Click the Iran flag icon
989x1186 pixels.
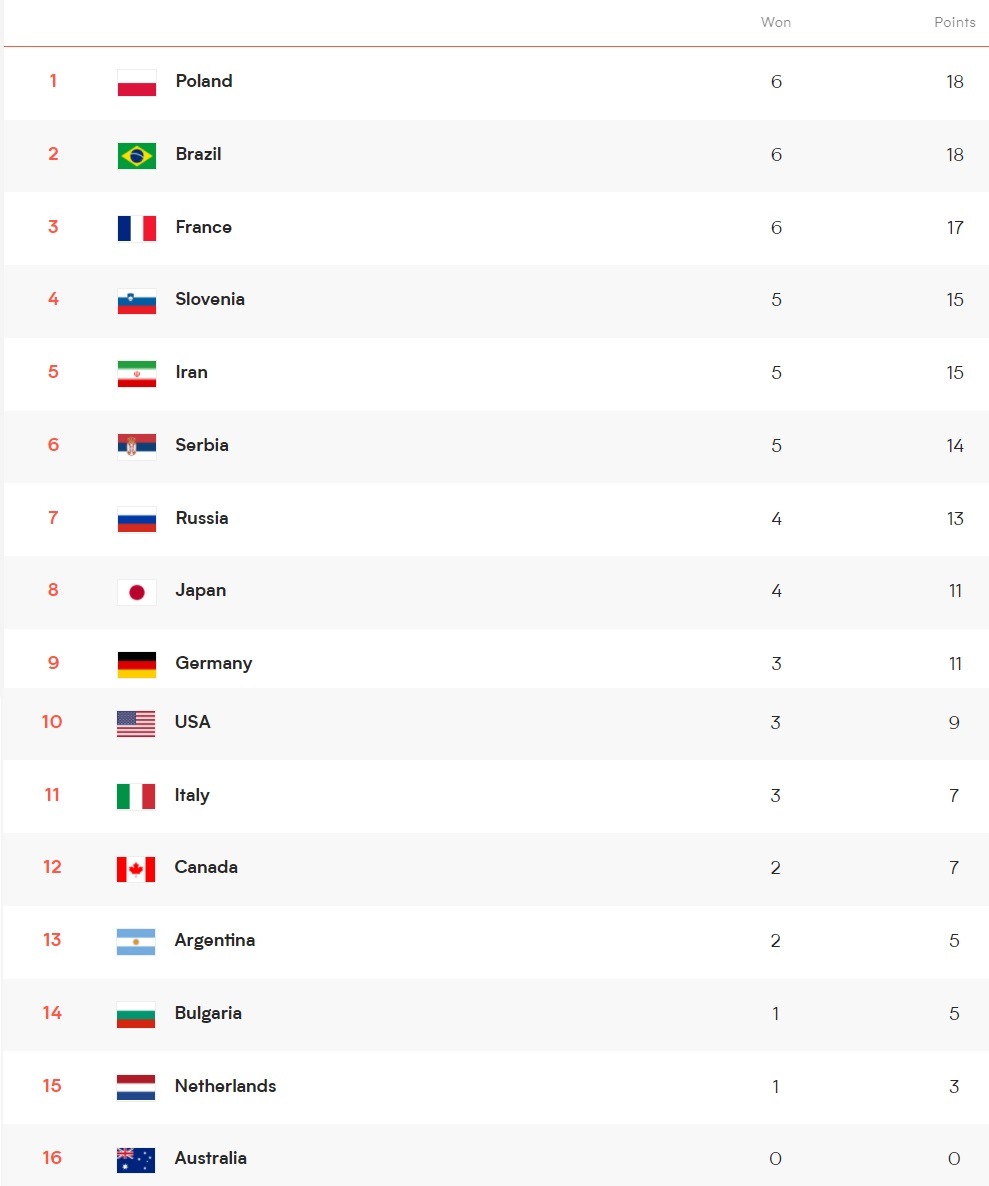point(136,374)
